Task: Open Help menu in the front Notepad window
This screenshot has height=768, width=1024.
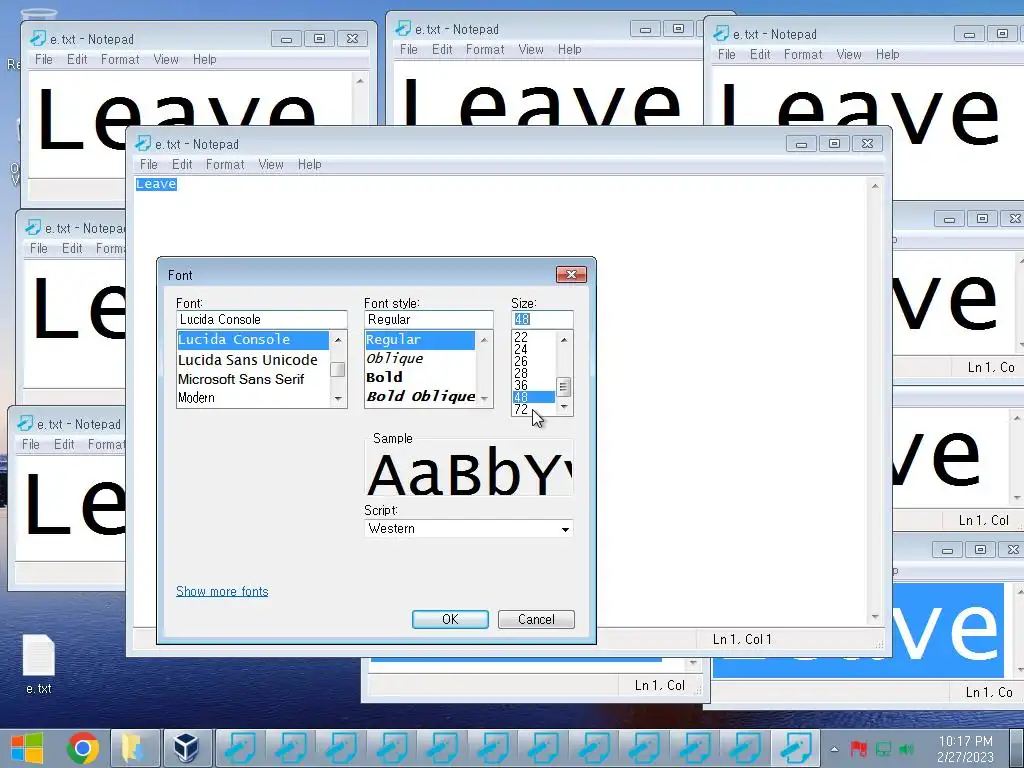Action: pyautogui.click(x=310, y=165)
